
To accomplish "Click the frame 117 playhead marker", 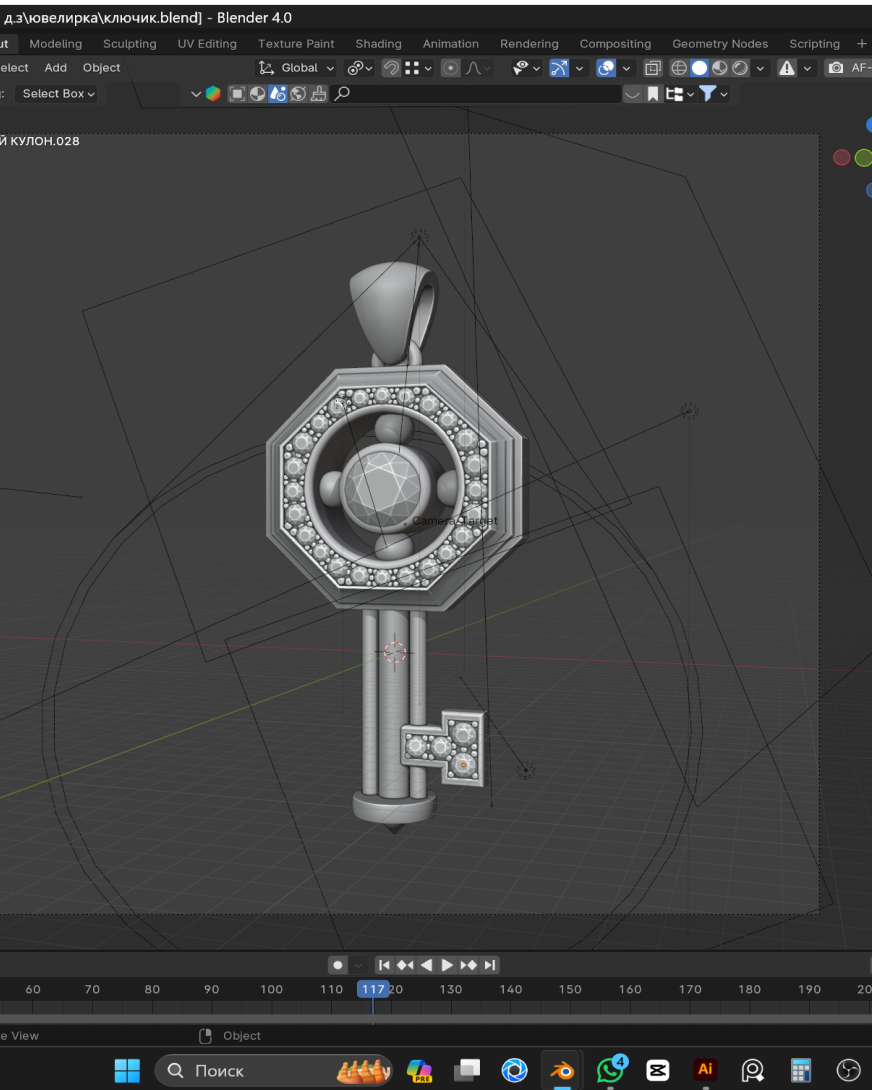I will (373, 989).
